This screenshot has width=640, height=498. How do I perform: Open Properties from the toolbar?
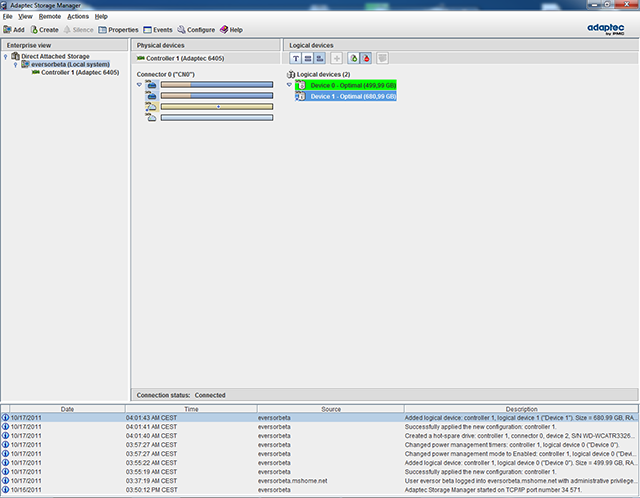[118, 30]
